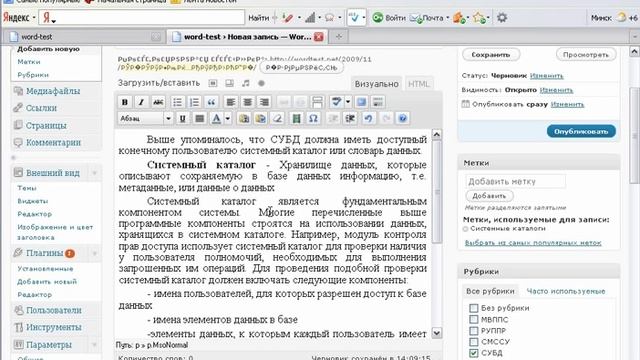
Task: Expand the 'Параметры' menu arrow
Action: pos(95,345)
